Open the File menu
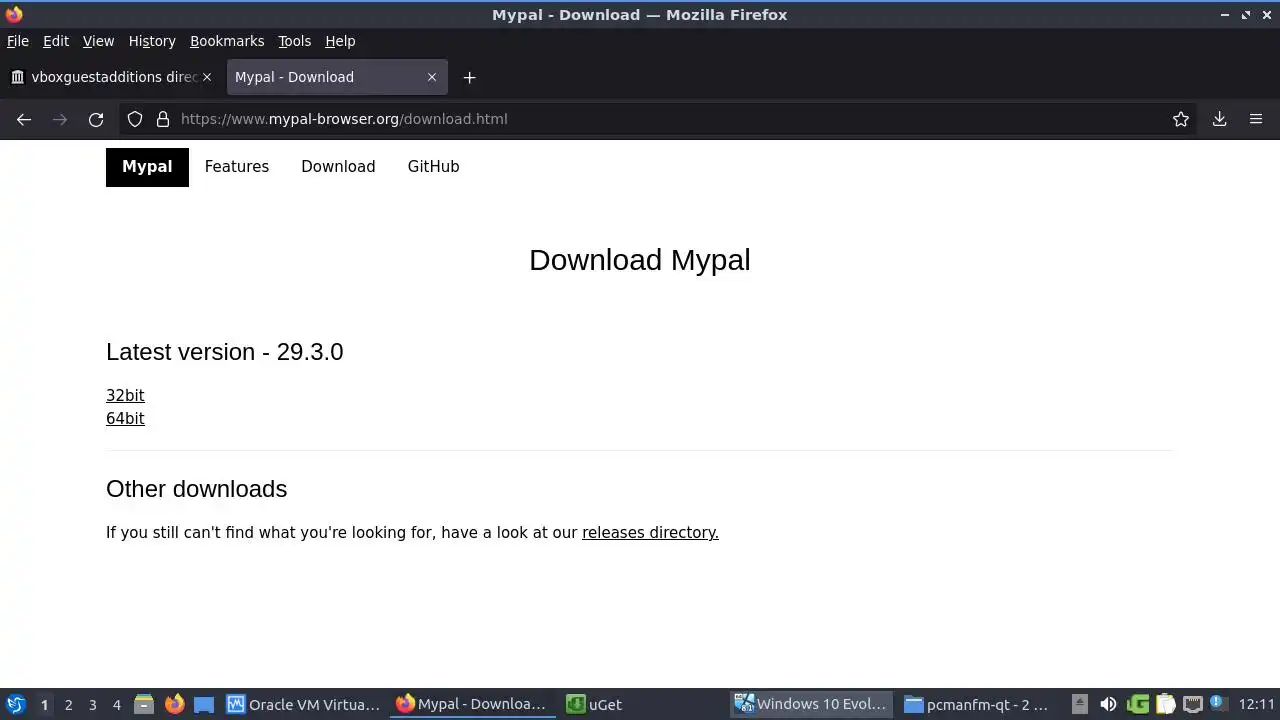This screenshot has height=720, width=1280. [18, 41]
